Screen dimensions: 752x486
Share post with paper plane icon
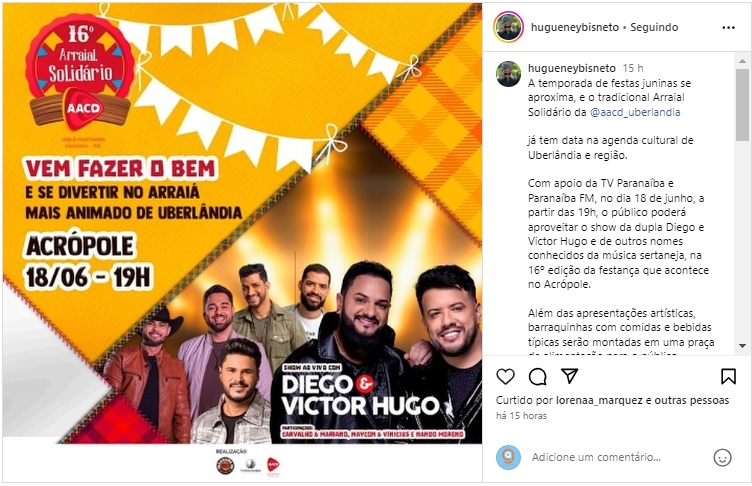click(x=569, y=376)
